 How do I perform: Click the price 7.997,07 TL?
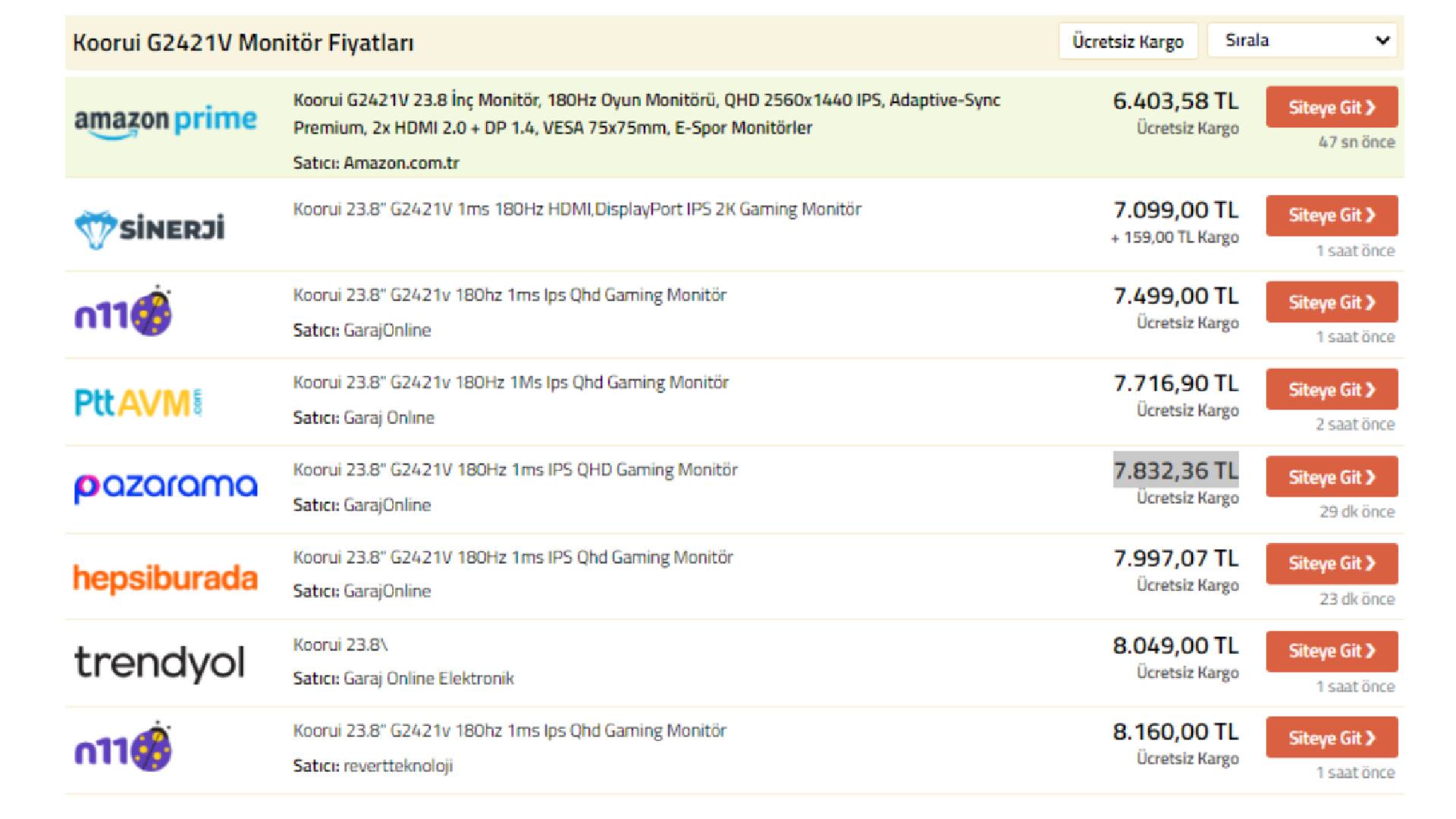click(x=1175, y=558)
